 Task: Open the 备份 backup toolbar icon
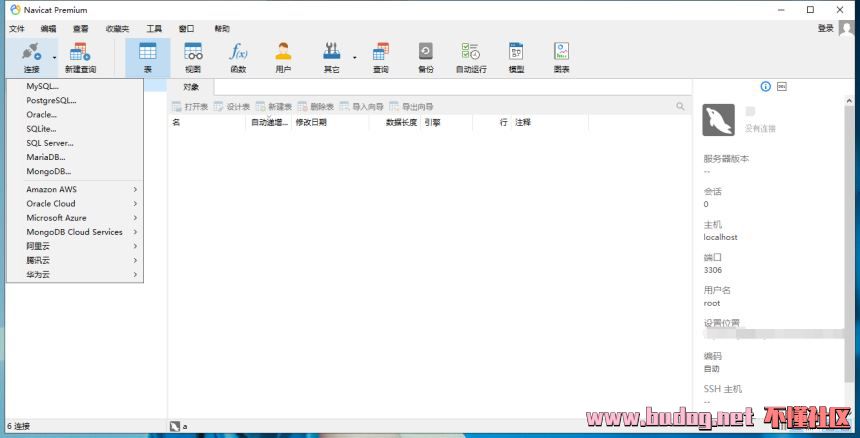426,52
